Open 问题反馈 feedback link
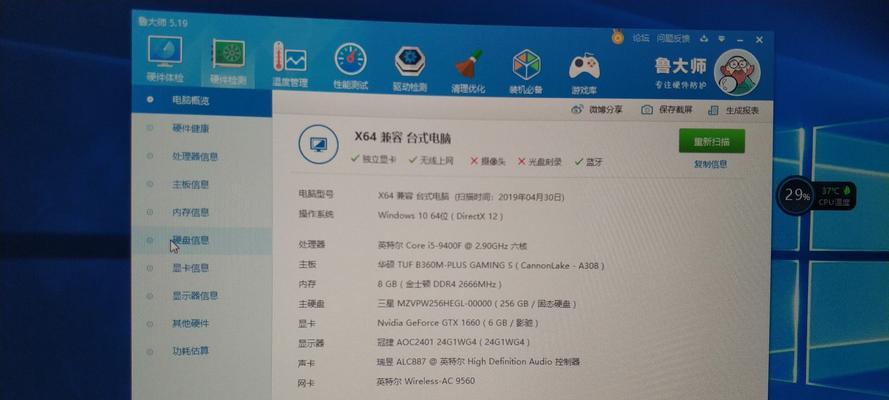889x400 pixels. click(674, 39)
